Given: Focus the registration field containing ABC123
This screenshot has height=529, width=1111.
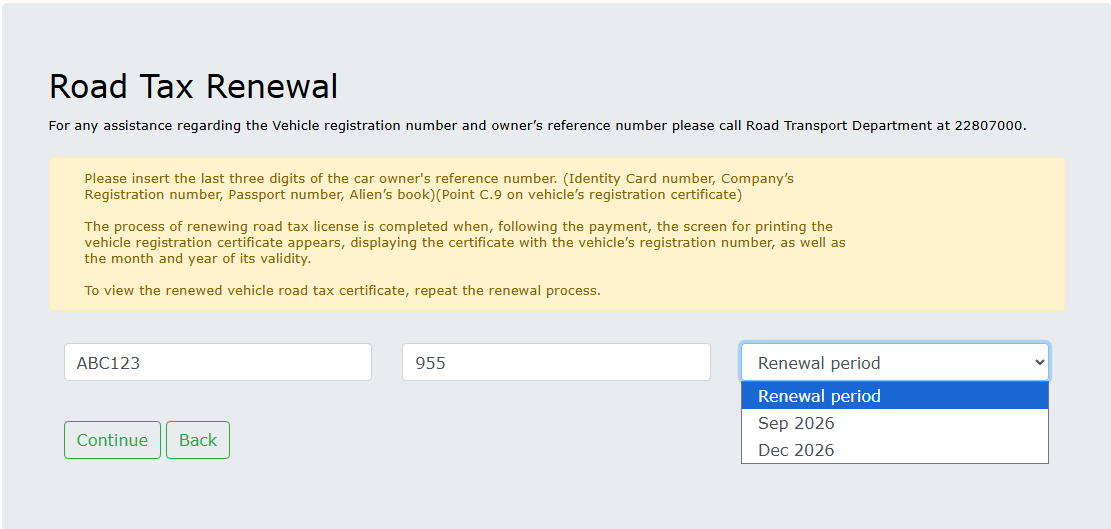Looking at the screenshot, I should click(218, 363).
